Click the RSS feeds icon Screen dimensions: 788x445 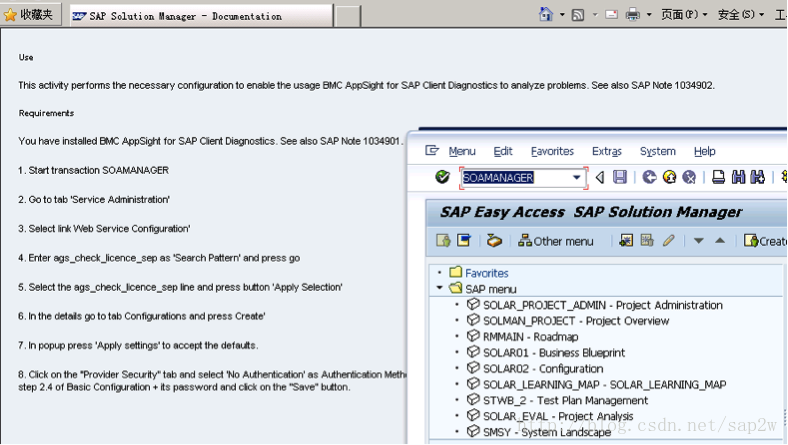(x=578, y=15)
